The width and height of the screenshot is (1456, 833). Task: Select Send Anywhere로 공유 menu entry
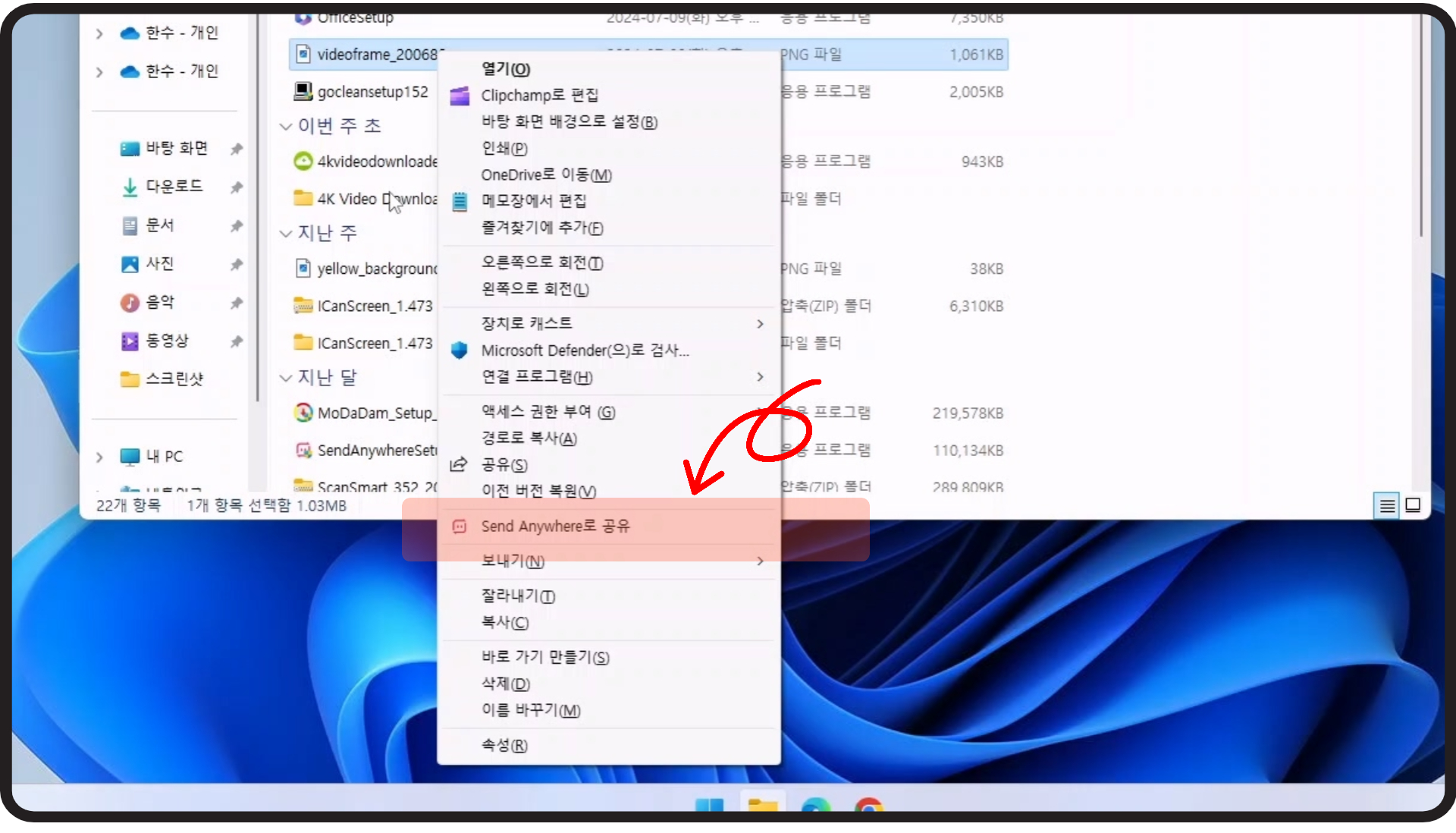point(555,527)
